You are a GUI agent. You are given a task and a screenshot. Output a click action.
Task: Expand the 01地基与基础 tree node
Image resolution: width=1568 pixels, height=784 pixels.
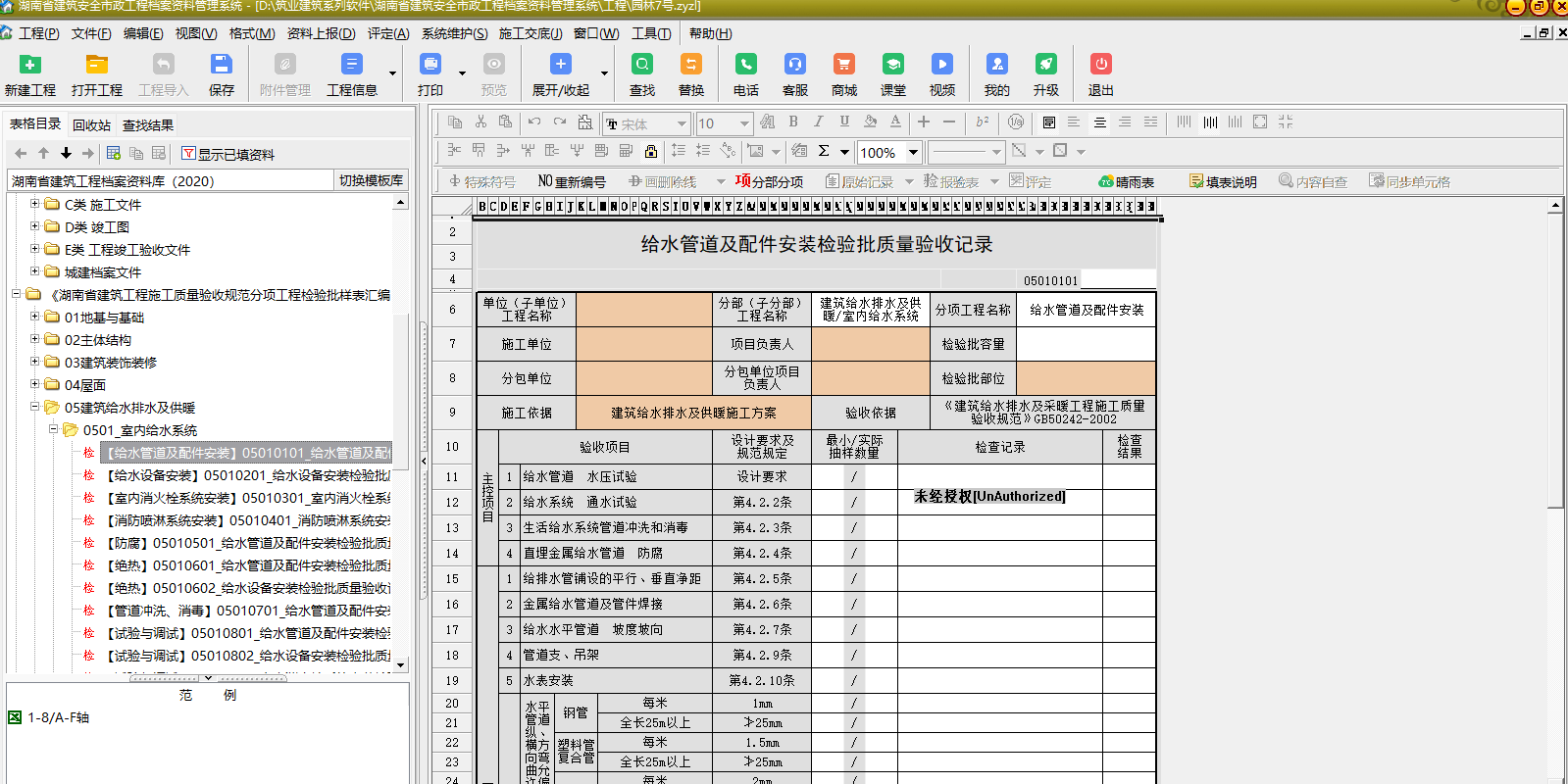point(34,317)
